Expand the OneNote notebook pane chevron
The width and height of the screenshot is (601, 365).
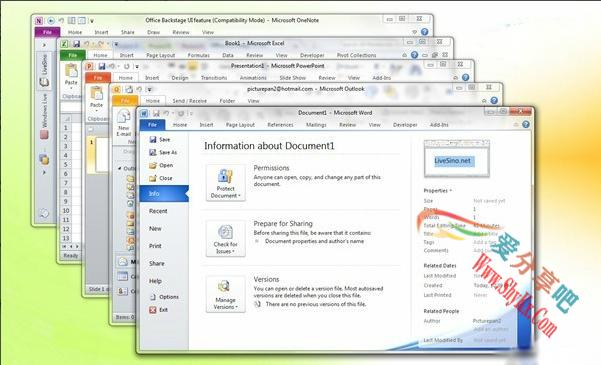(x=44, y=45)
